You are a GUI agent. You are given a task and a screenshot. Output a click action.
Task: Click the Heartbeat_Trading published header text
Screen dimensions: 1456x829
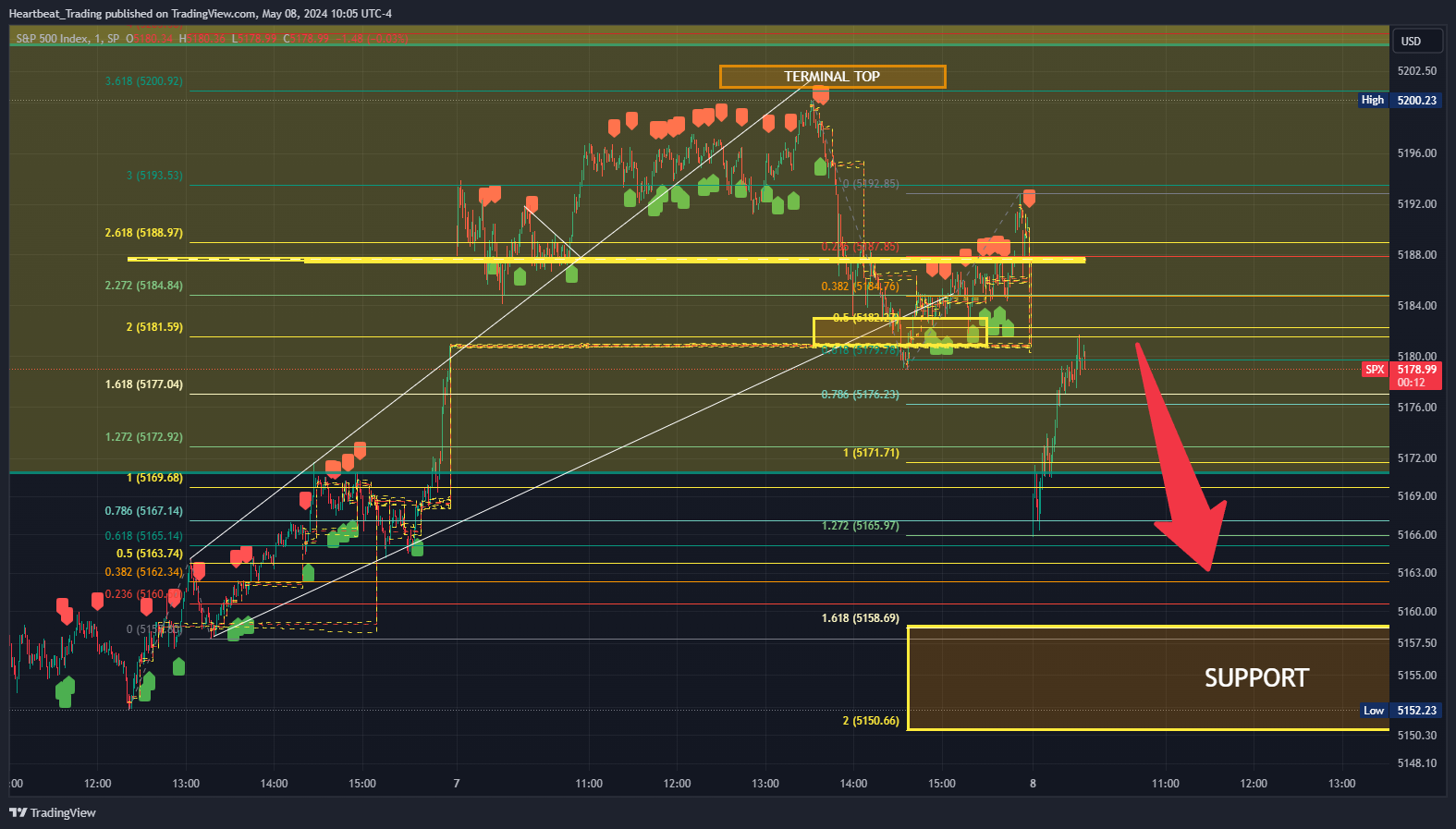point(201,13)
